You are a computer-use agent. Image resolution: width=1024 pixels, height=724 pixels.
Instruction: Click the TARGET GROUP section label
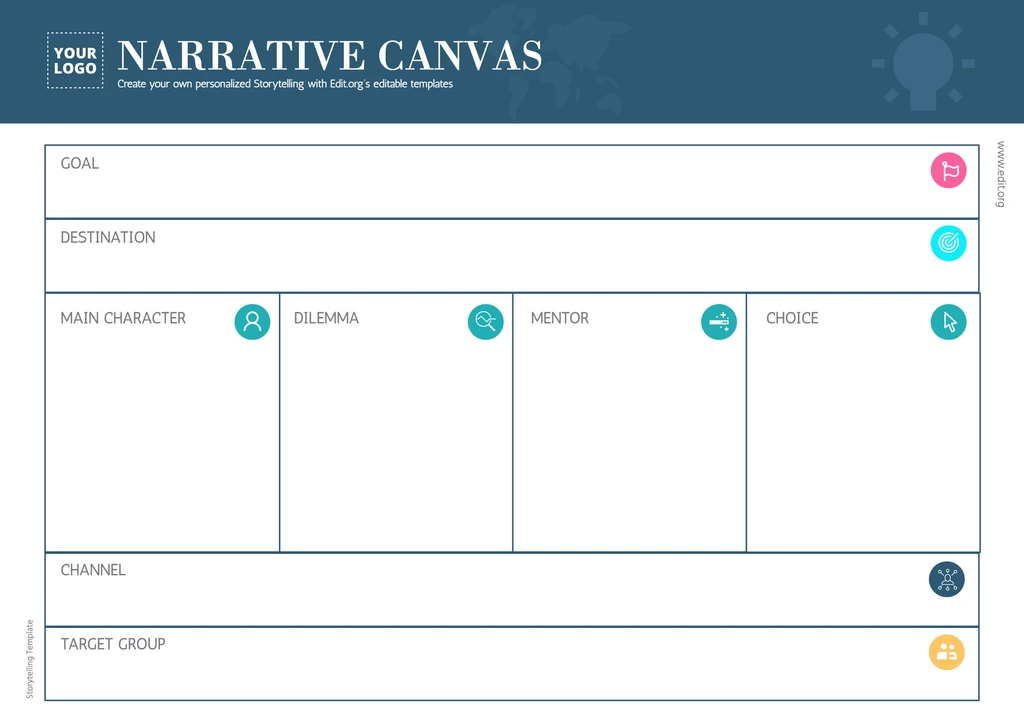tap(113, 644)
